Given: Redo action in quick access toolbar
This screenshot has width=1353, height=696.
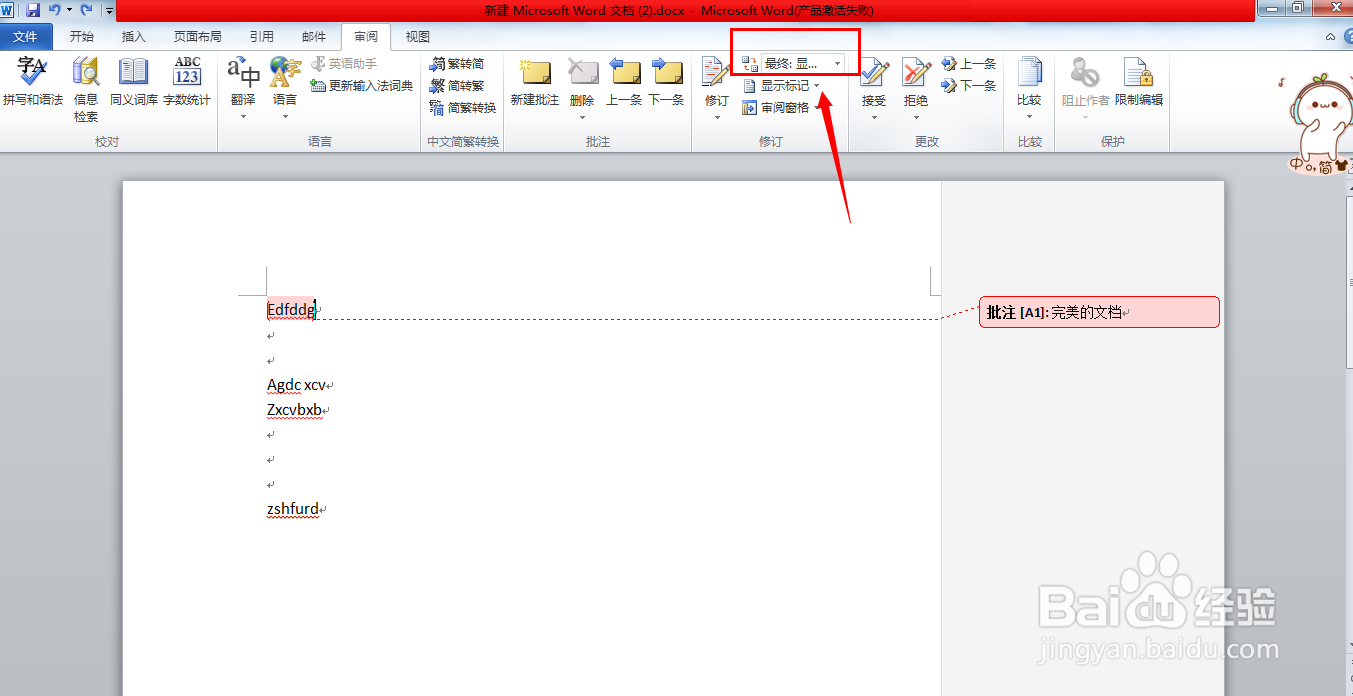Looking at the screenshot, I should (87, 10).
